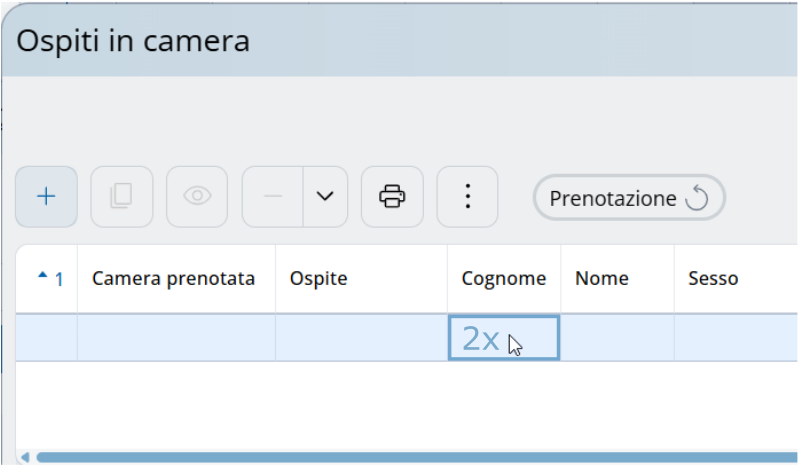Select the Nome cell in the first row

(x=616, y=338)
